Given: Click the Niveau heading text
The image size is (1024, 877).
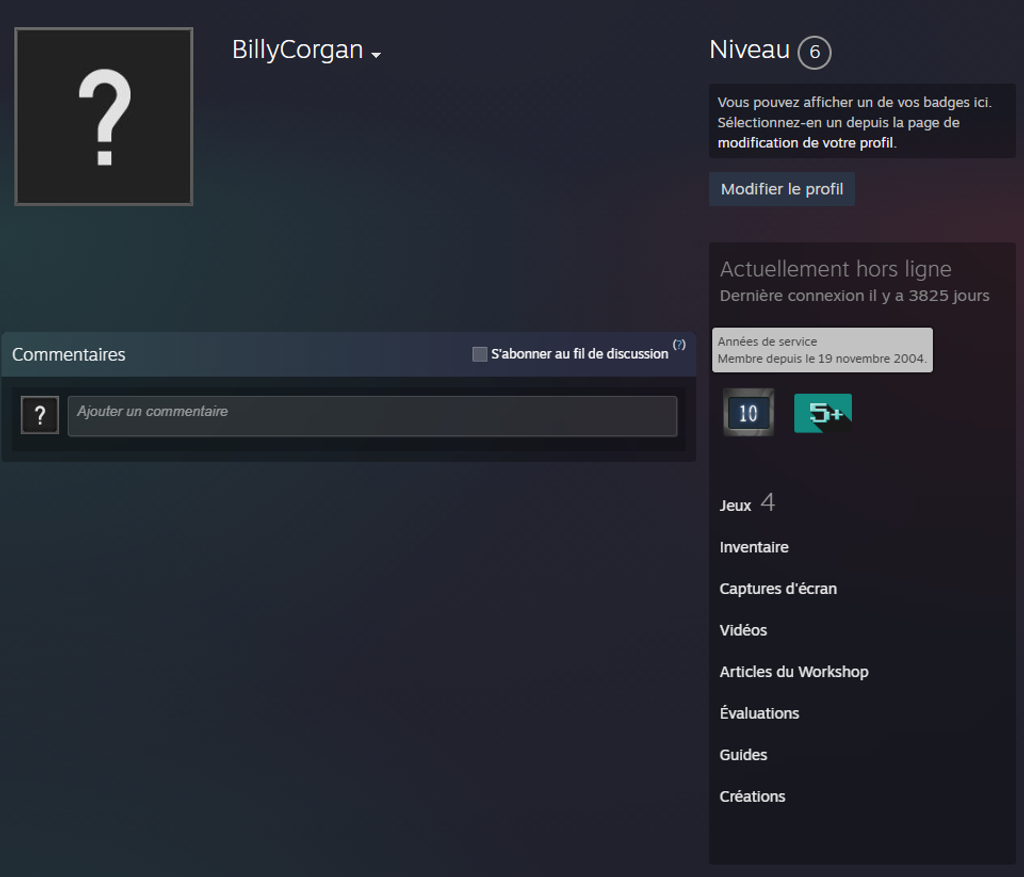Looking at the screenshot, I should (x=749, y=50).
